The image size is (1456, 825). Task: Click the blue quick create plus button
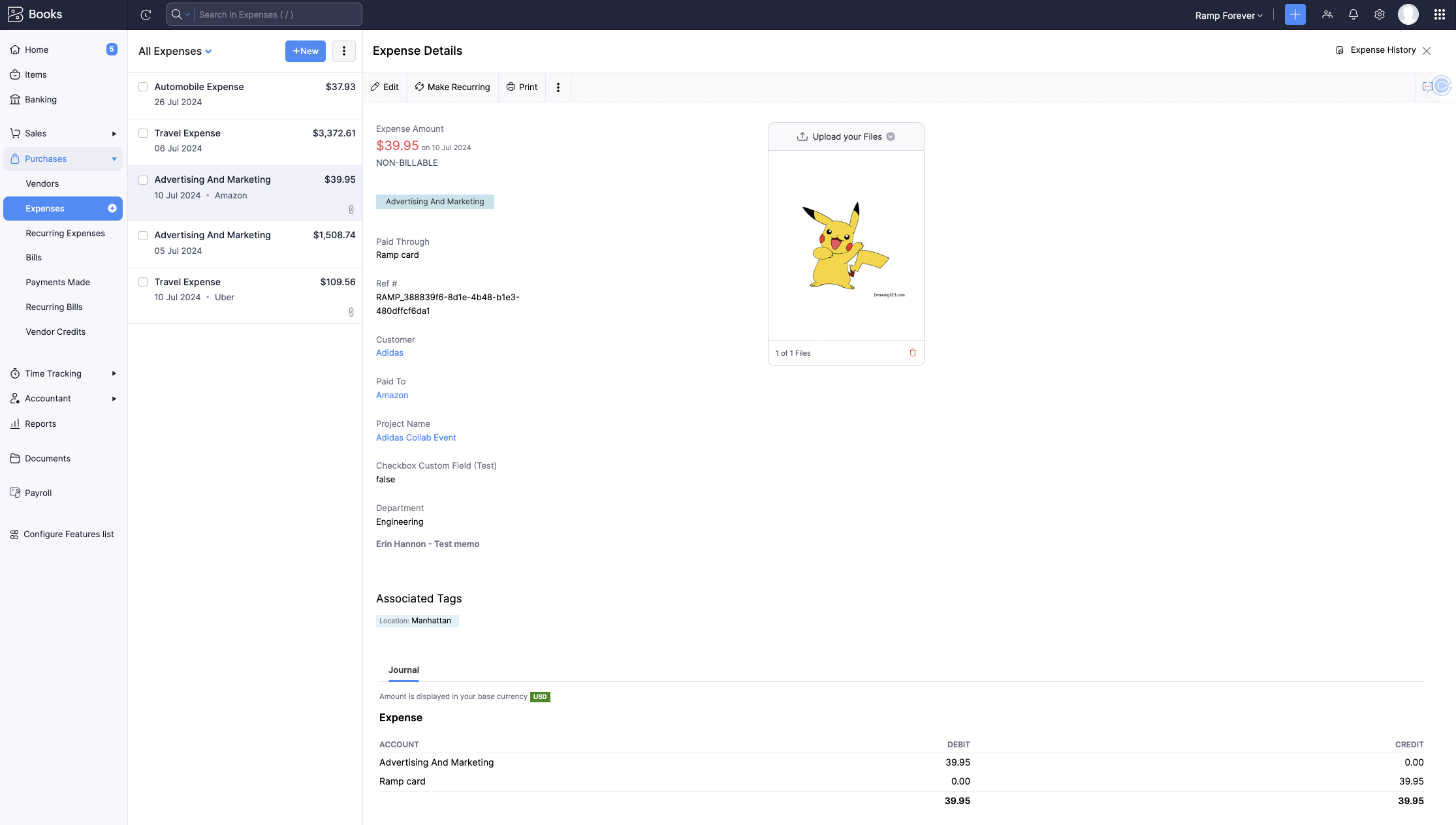coord(1295,14)
